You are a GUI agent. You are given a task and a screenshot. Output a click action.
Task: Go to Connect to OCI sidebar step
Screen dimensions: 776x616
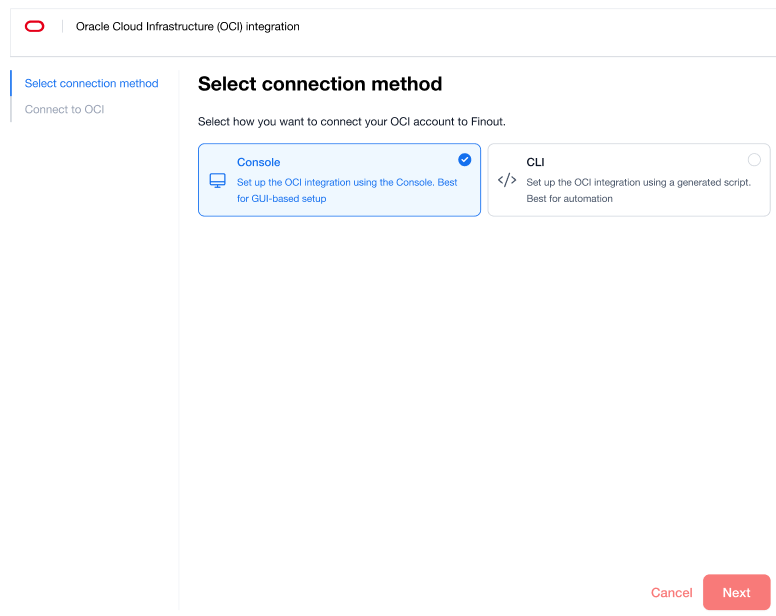click(64, 110)
